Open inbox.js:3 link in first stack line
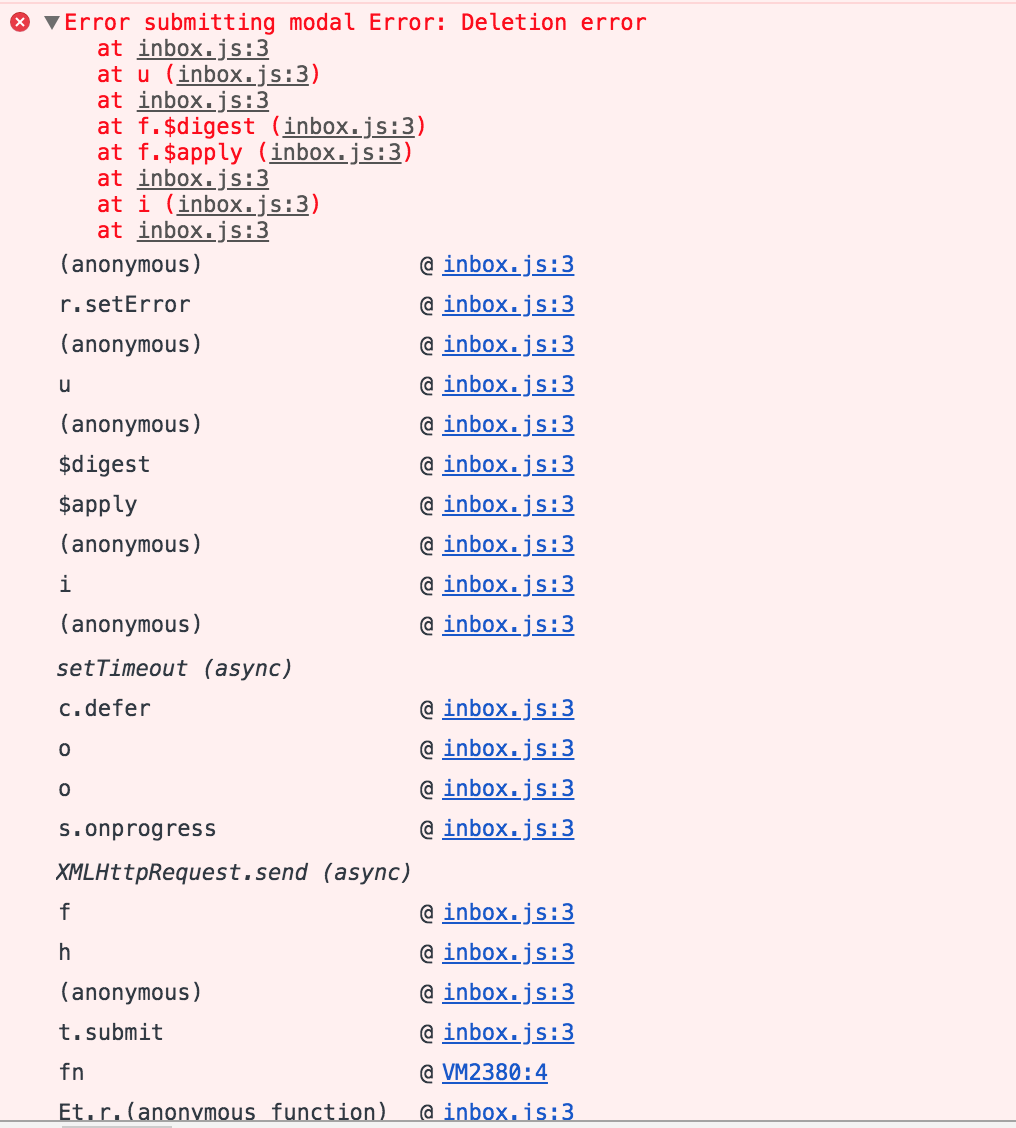The width and height of the screenshot is (1016, 1128). click(204, 48)
